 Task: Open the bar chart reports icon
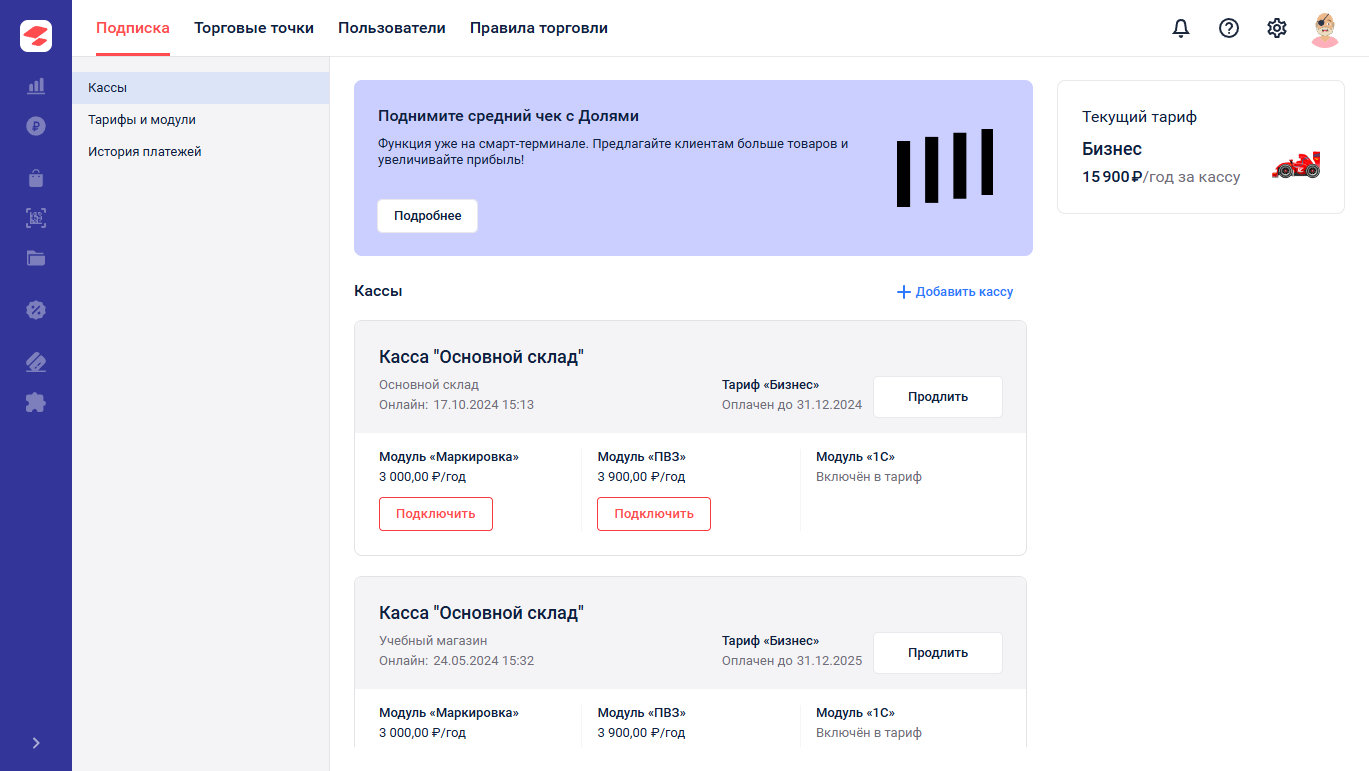tap(36, 86)
